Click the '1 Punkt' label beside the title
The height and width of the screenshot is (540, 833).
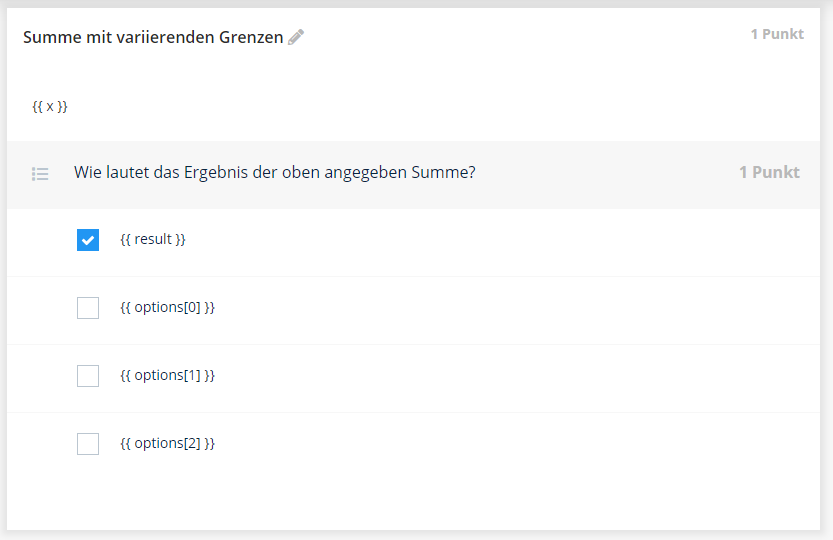pos(777,34)
